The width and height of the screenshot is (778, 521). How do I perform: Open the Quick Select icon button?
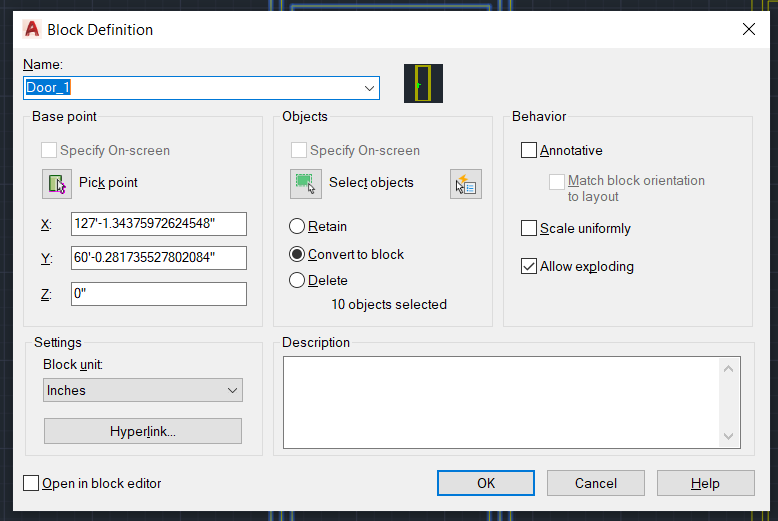pyautogui.click(x=465, y=184)
